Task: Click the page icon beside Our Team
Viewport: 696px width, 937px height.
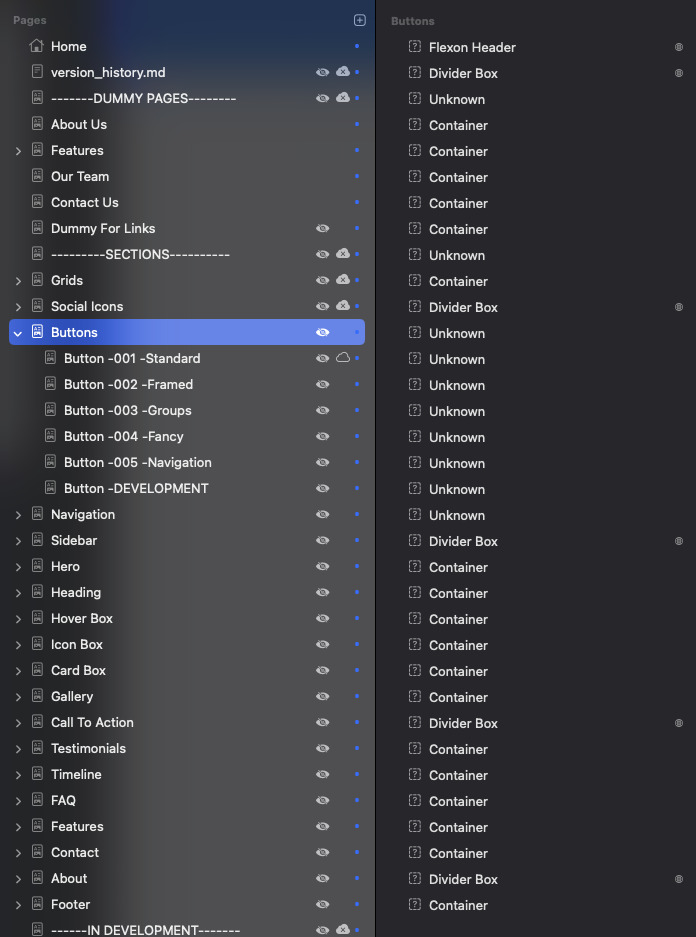Action: [37, 176]
